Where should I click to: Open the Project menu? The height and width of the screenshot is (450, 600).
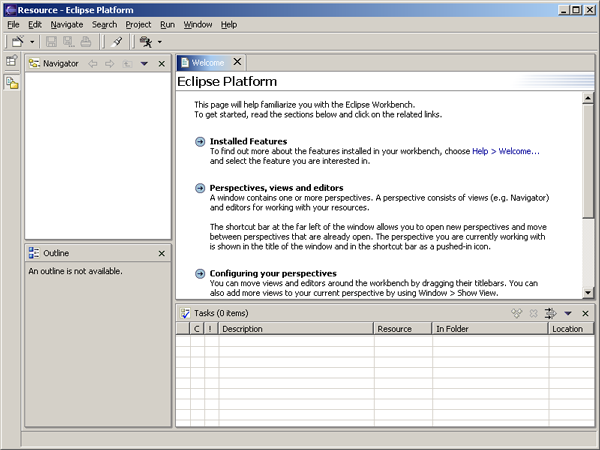(138, 24)
